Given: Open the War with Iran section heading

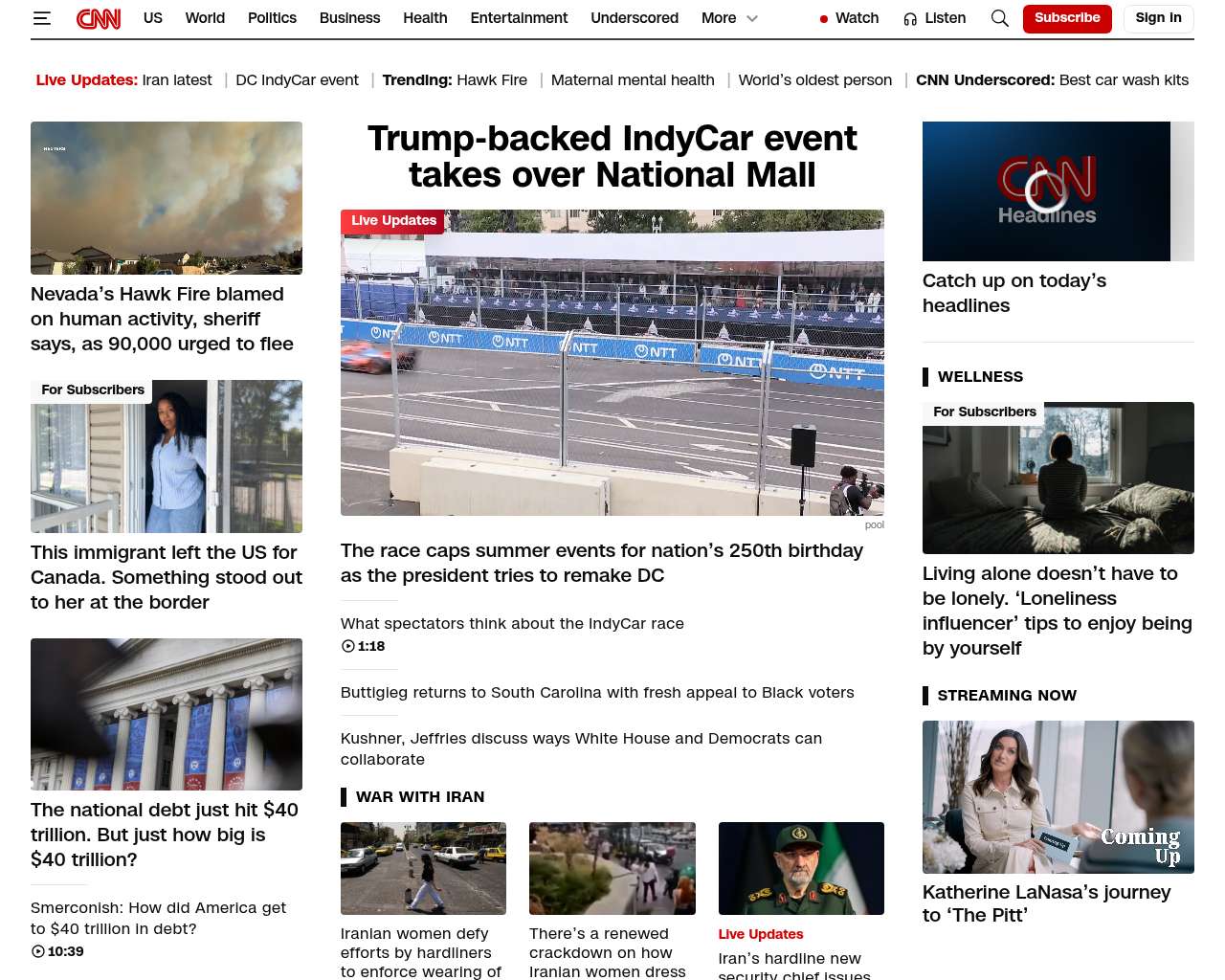Looking at the screenshot, I should 420,796.
